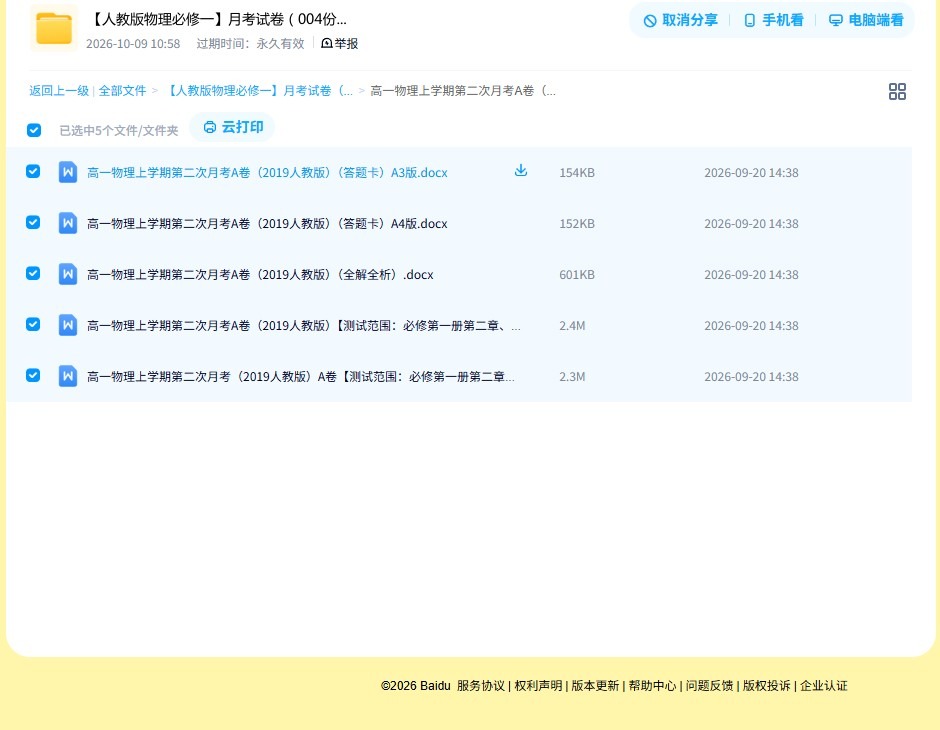
Task: Click the 取消分享 button
Action: click(680, 20)
